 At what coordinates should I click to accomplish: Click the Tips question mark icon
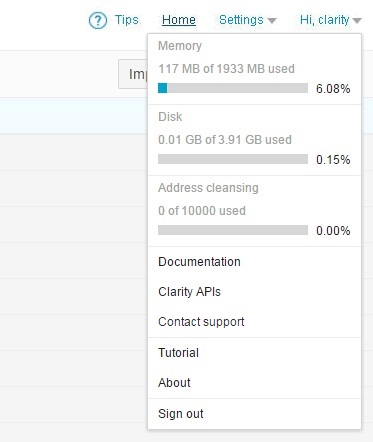coord(98,21)
